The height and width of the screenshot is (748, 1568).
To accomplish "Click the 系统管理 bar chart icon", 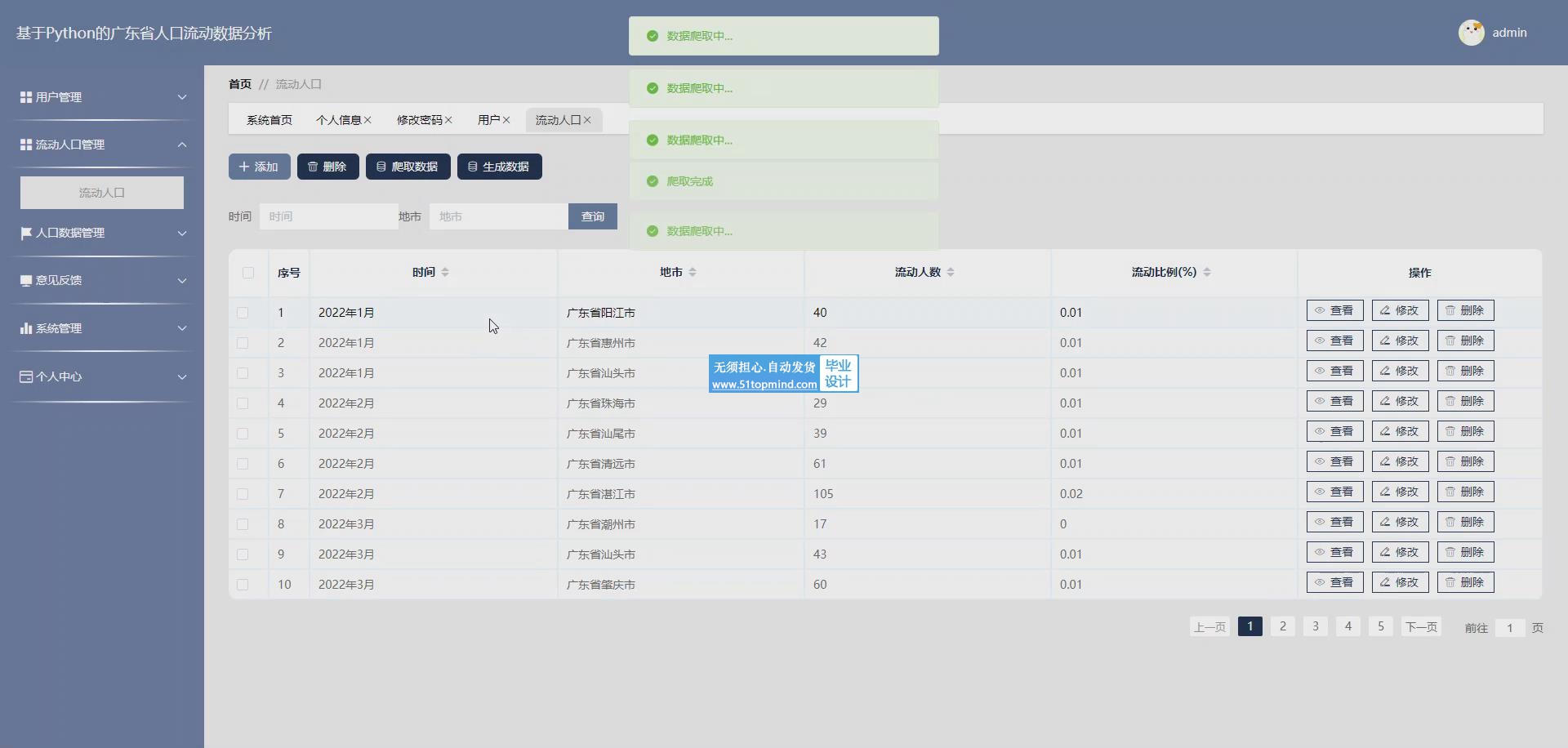I will [x=26, y=328].
